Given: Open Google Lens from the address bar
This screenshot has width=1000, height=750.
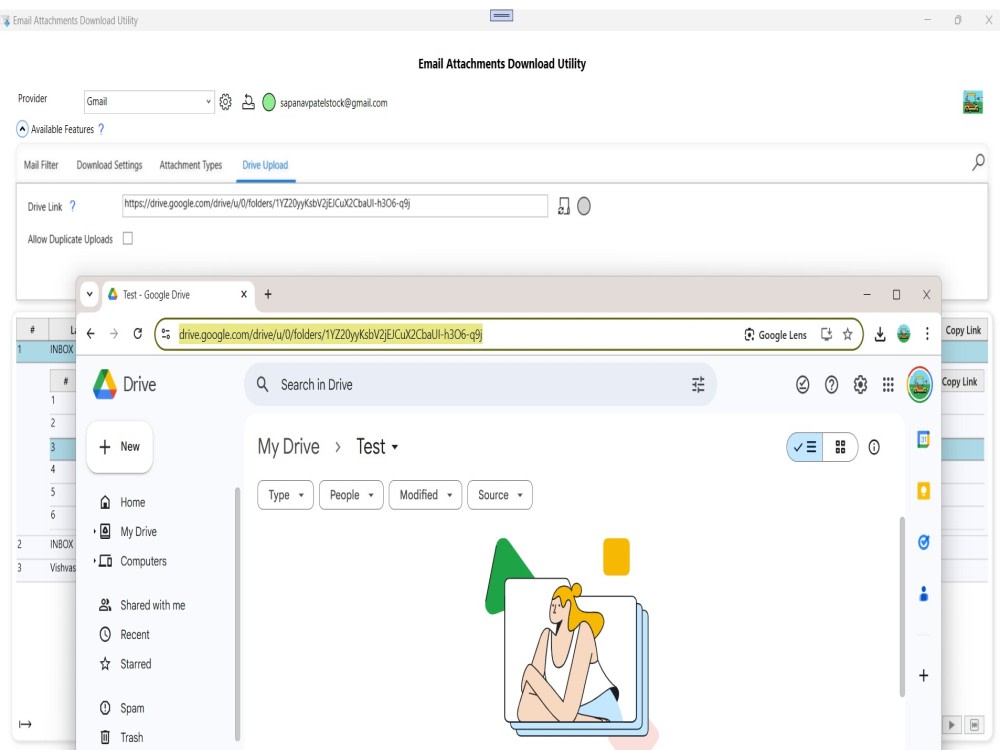Looking at the screenshot, I should [775, 335].
